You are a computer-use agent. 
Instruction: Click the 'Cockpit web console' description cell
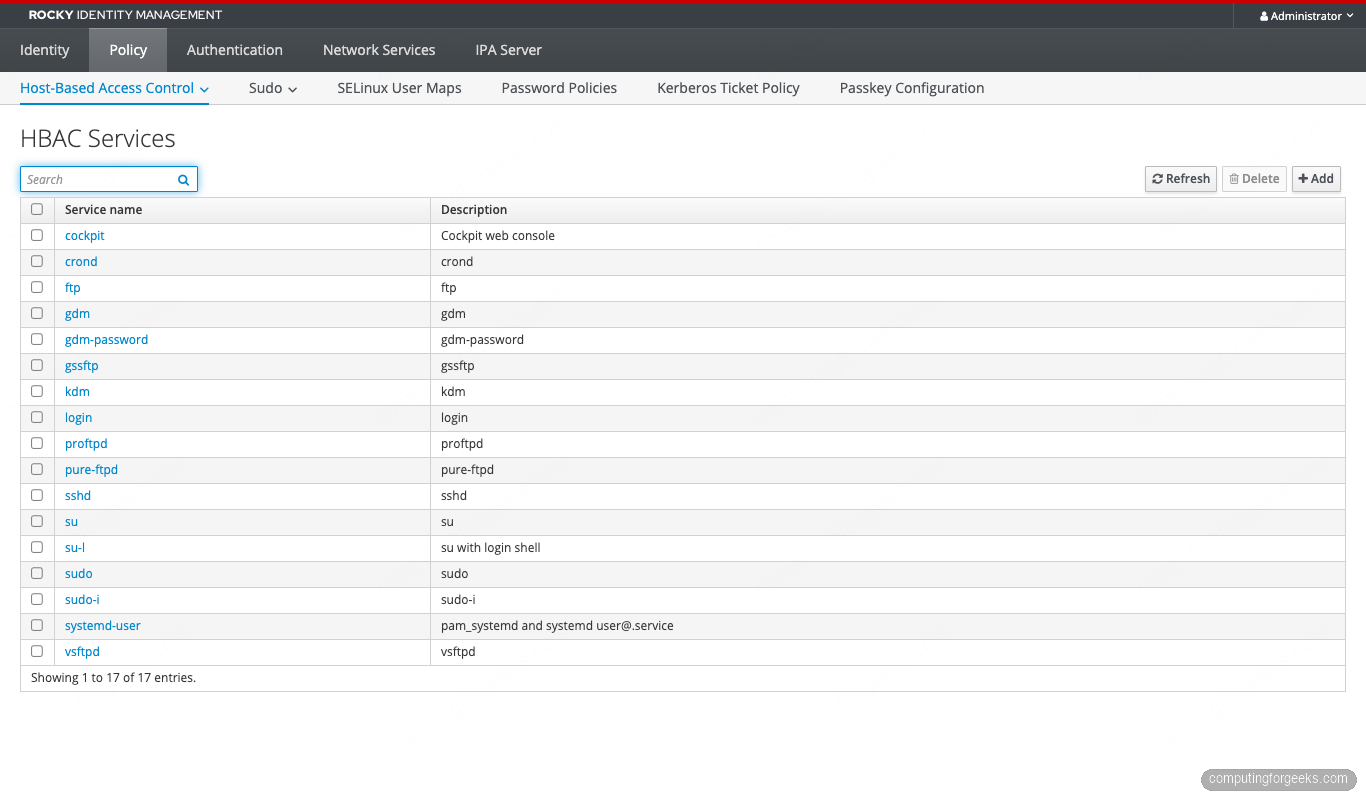(498, 236)
